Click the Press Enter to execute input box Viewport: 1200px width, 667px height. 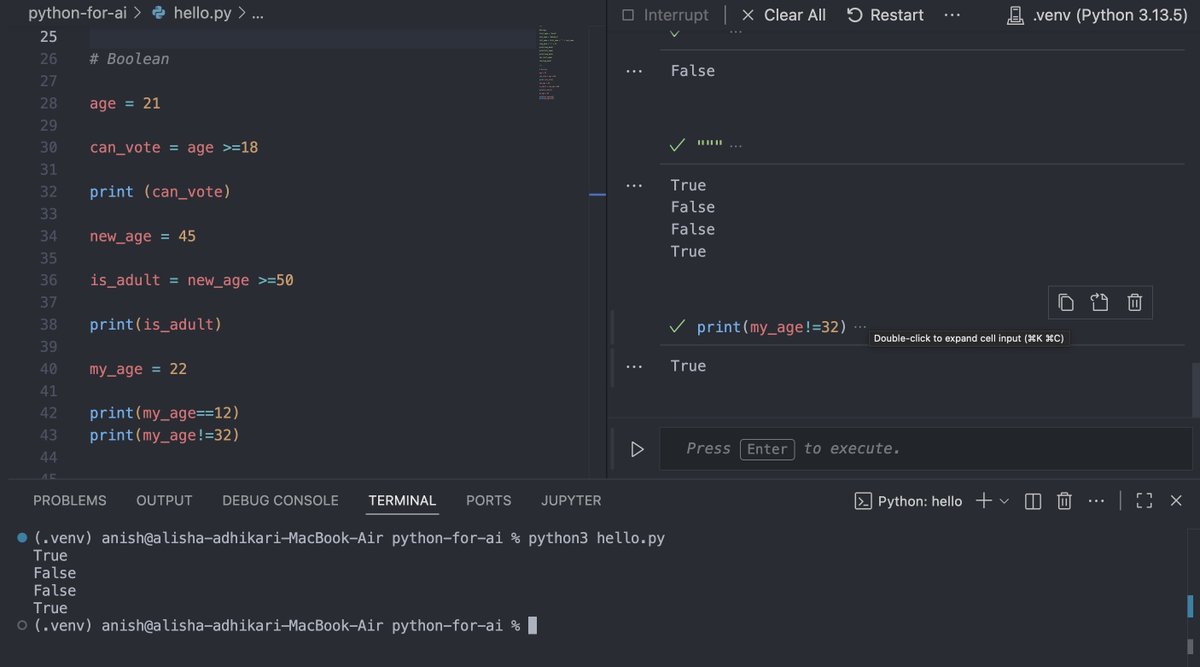click(x=927, y=449)
